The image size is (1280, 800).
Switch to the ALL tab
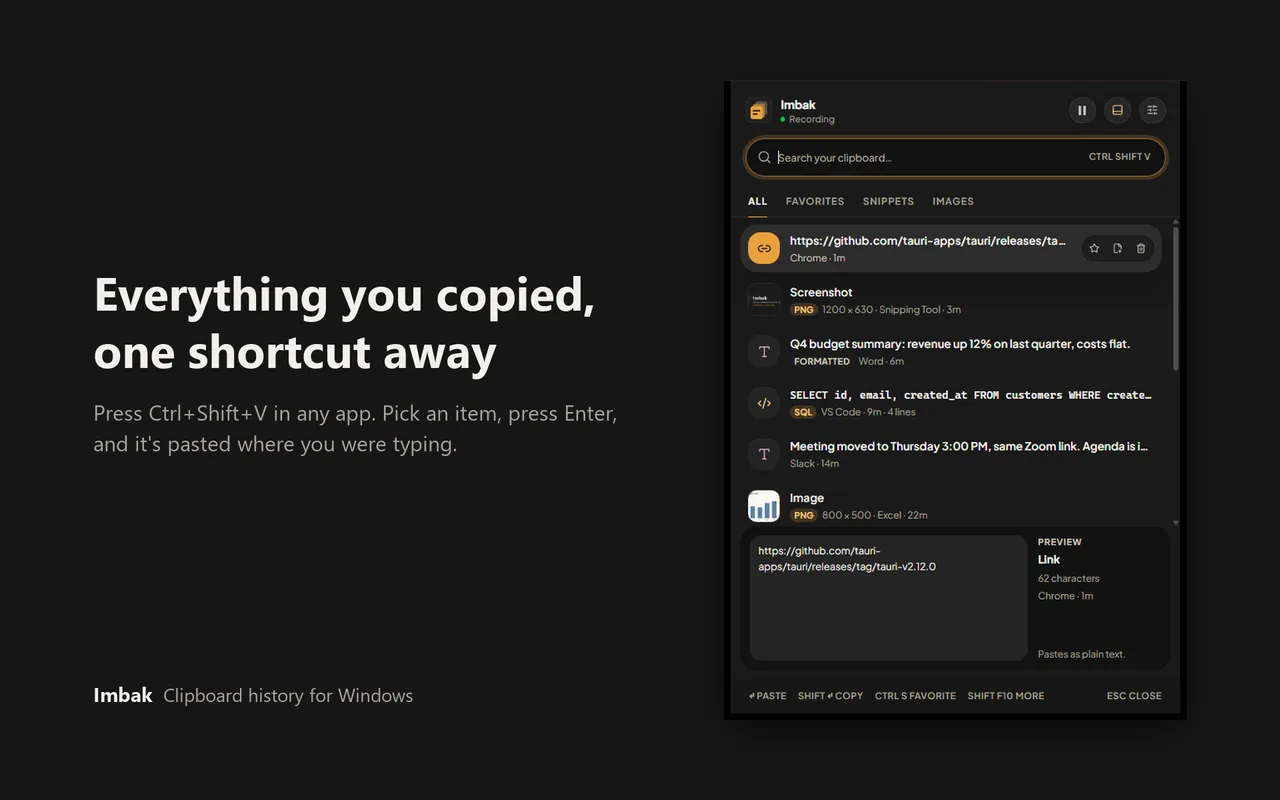pos(758,201)
